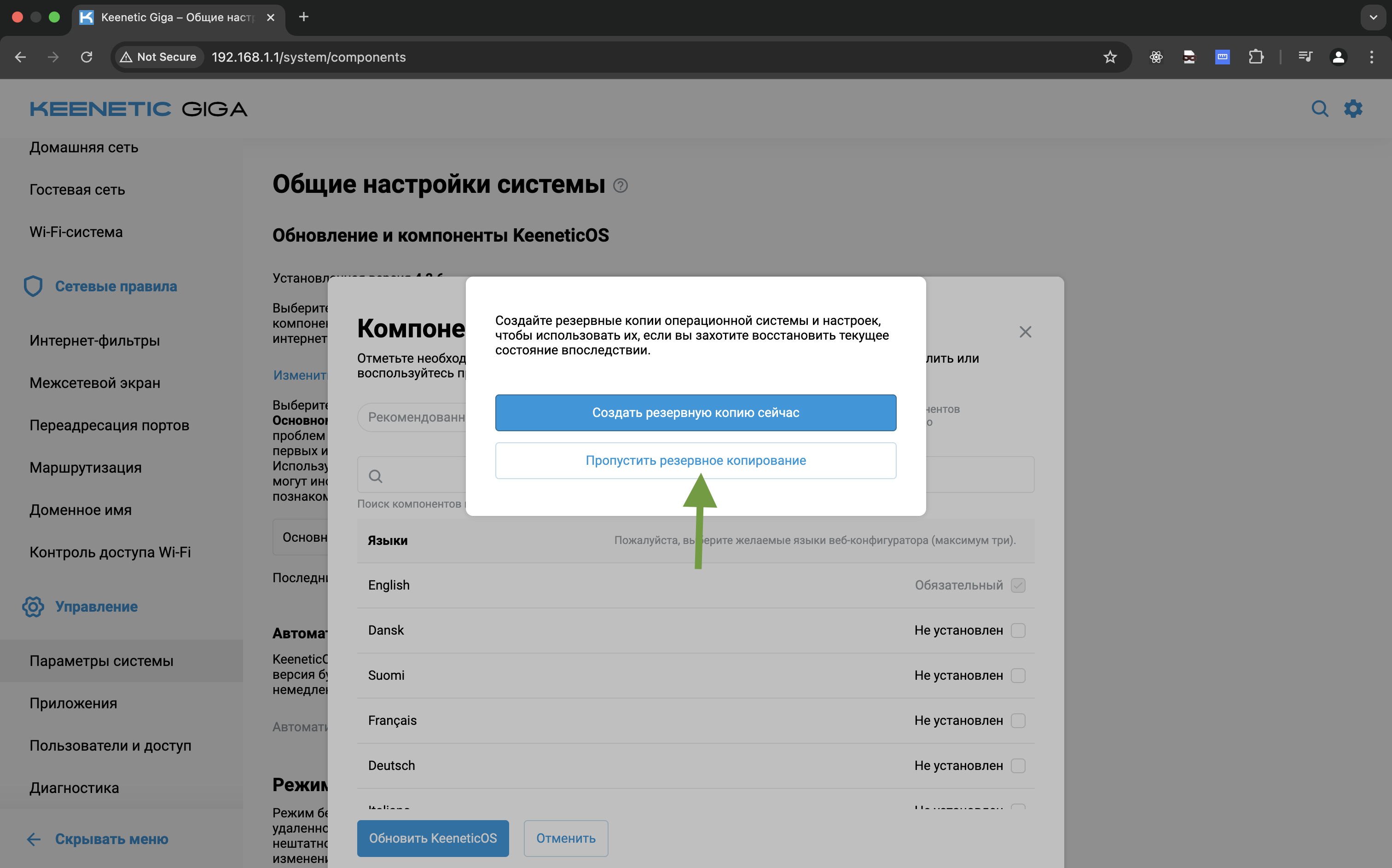
Task: Click shield icon next to Сетевые правила
Action: 33,286
